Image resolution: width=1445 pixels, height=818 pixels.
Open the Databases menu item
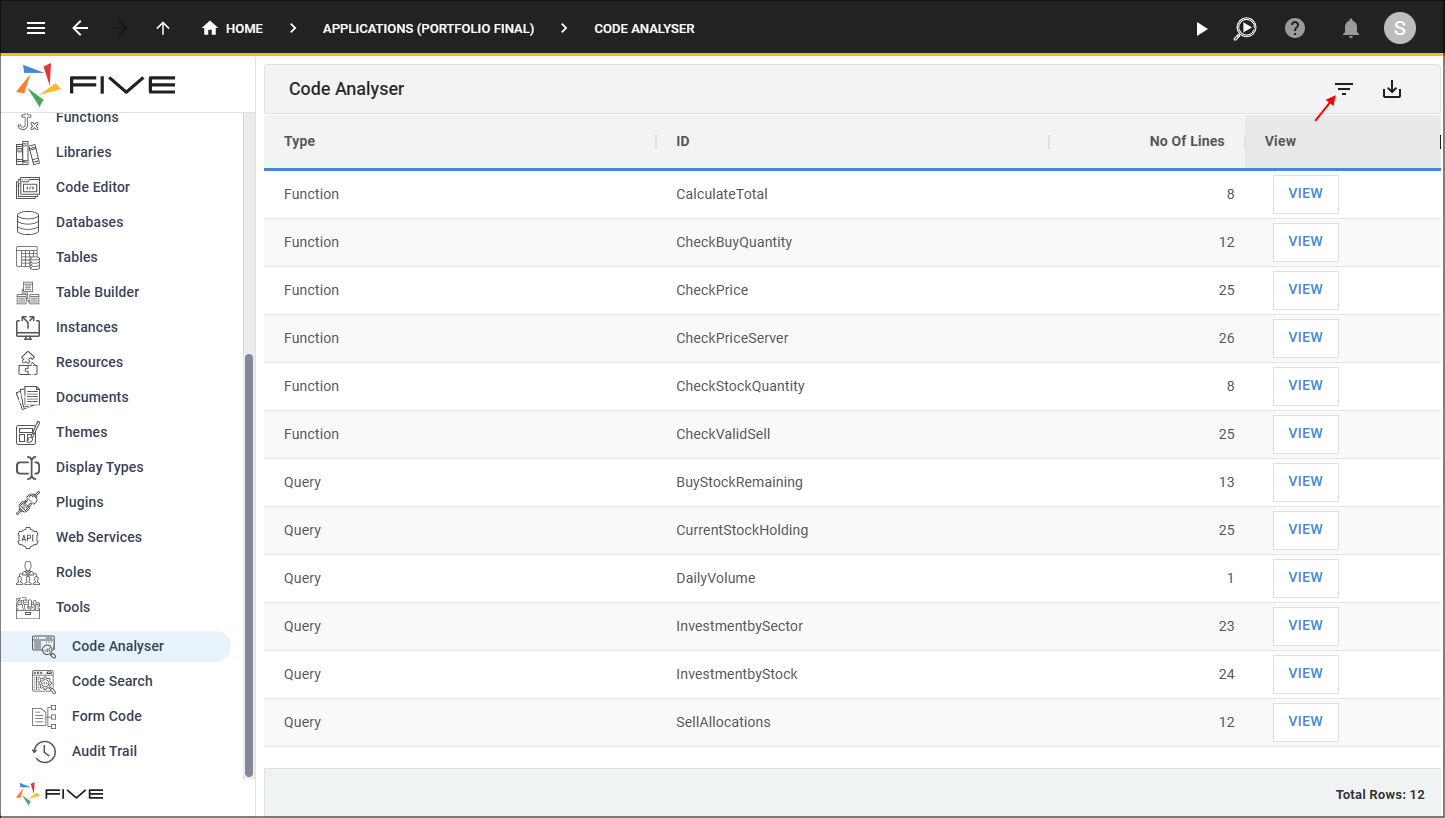click(90, 222)
